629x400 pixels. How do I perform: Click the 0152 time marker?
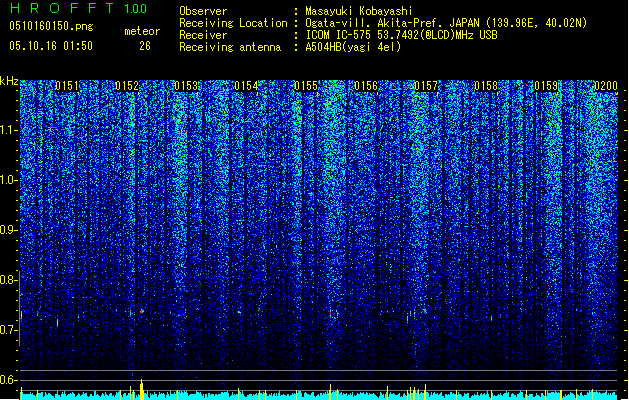point(127,86)
